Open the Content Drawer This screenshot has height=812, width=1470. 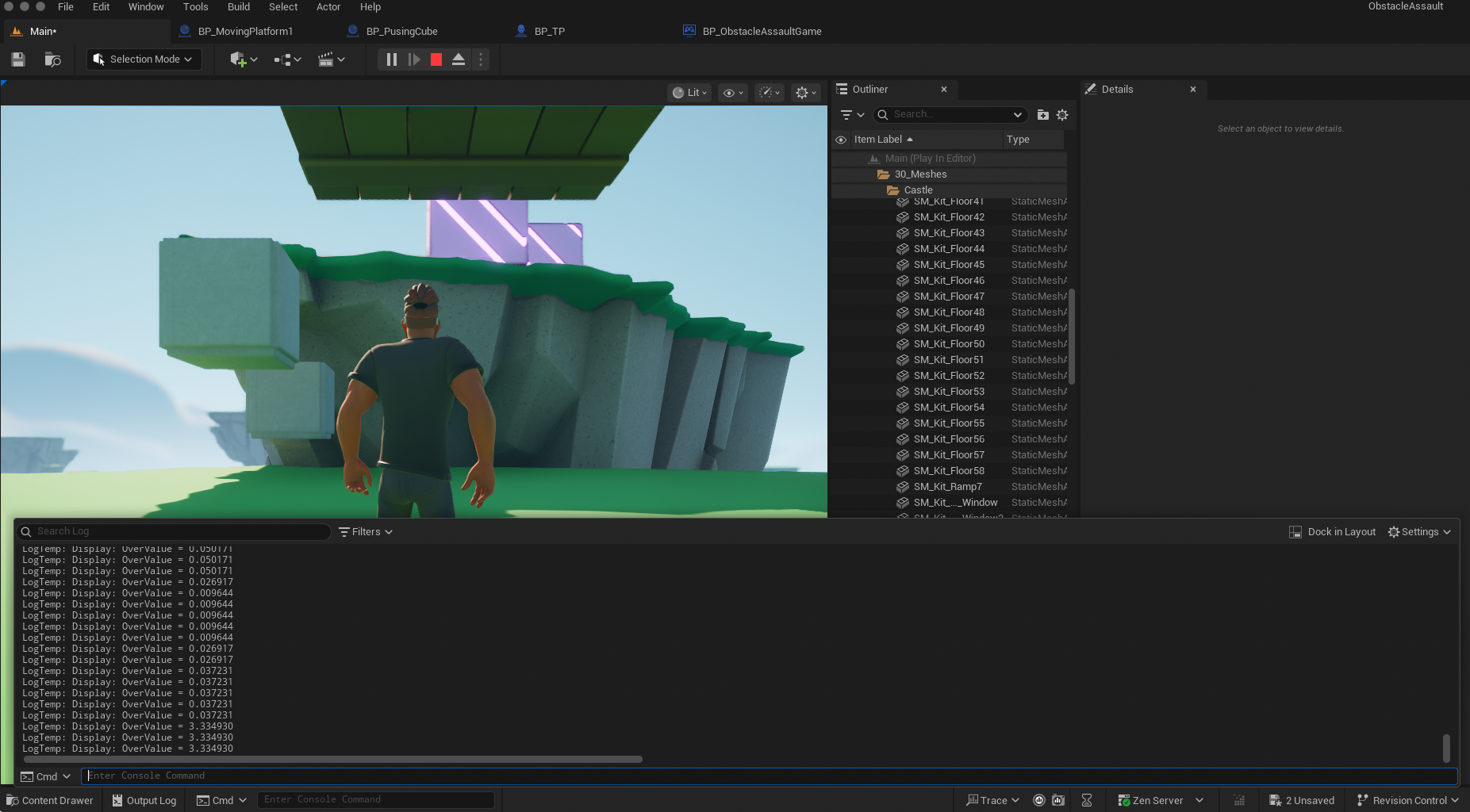(x=51, y=801)
